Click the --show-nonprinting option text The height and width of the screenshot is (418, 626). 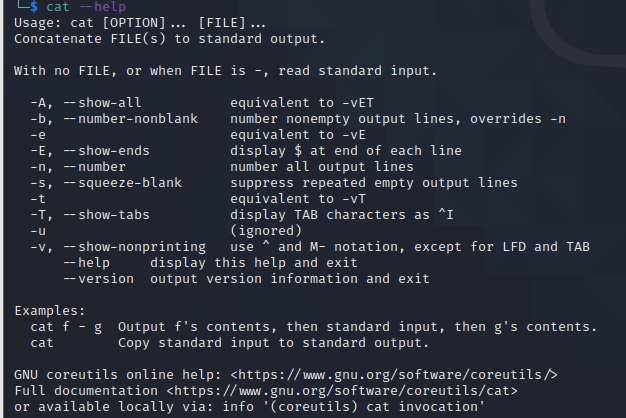click(135, 247)
